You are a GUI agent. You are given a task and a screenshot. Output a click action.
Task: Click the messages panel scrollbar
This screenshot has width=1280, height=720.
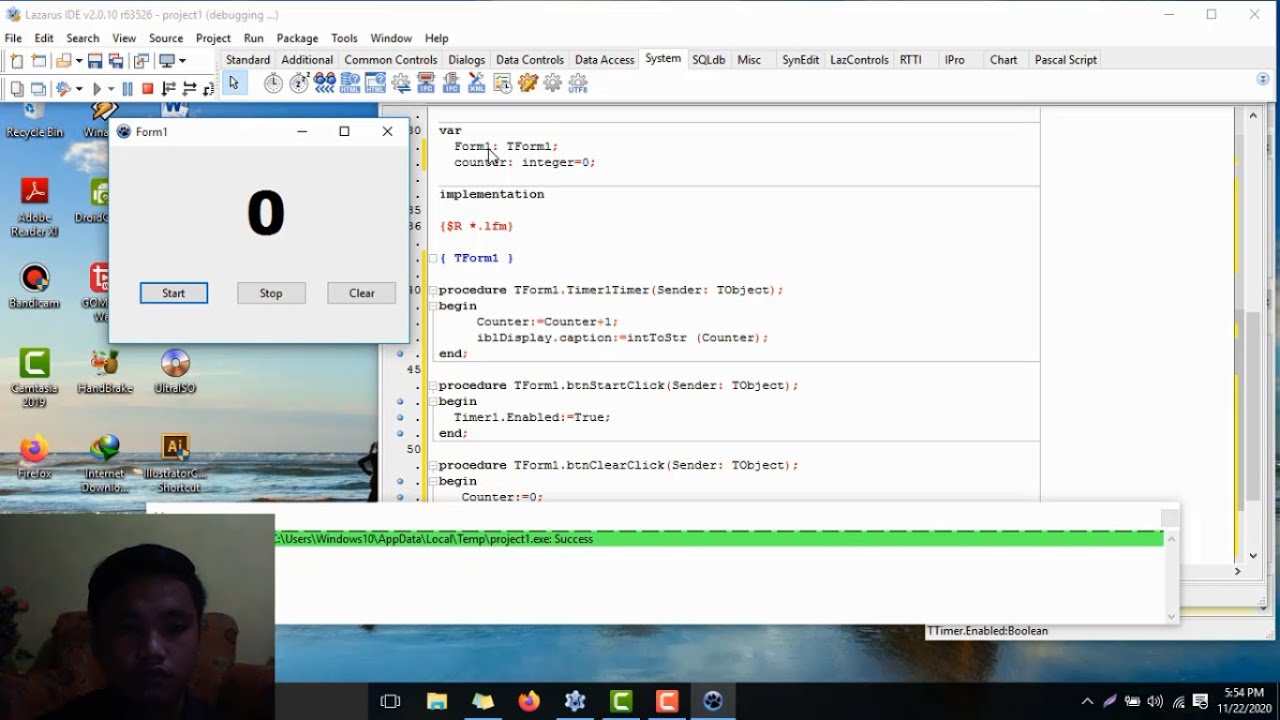(x=1171, y=577)
